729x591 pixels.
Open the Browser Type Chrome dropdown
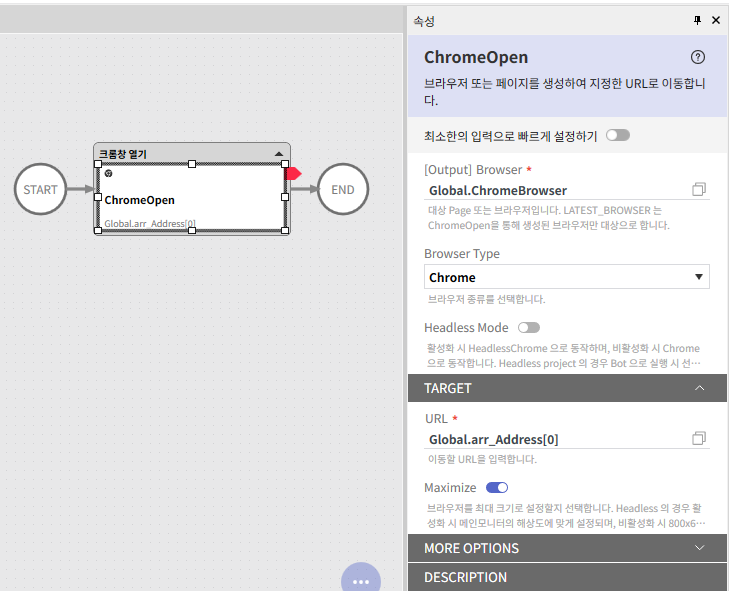click(x=567, y=277)
